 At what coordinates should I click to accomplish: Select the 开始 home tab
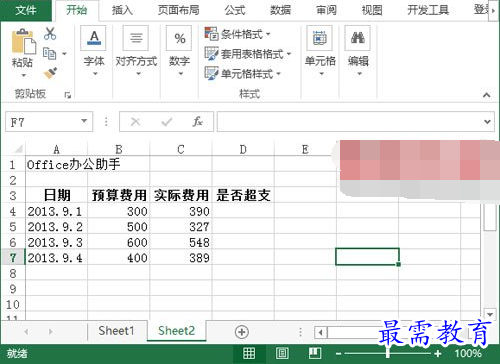(x=76, y=10)
